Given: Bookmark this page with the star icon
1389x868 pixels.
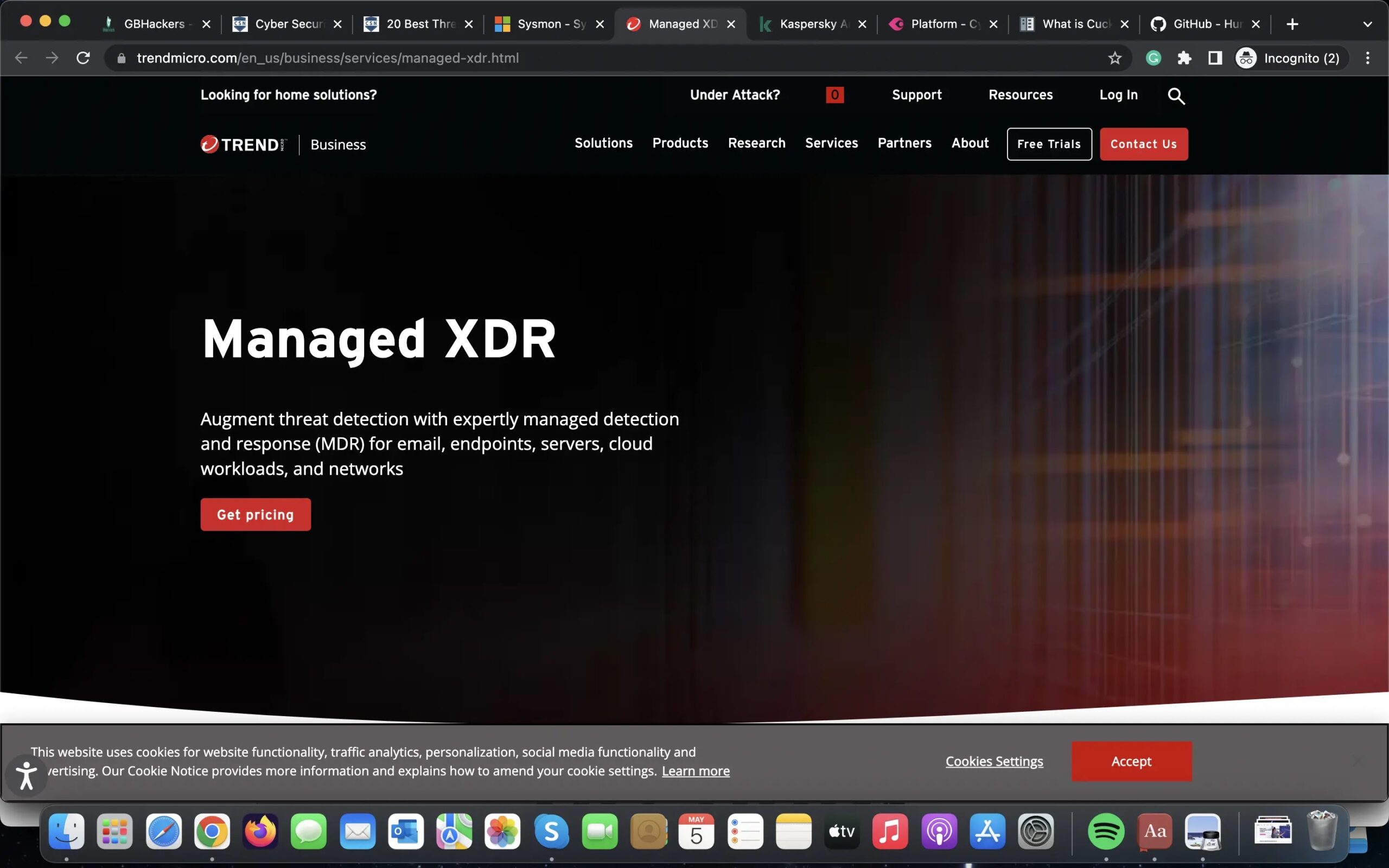Looking at the screenshot, I should [x=1114, y=58].
